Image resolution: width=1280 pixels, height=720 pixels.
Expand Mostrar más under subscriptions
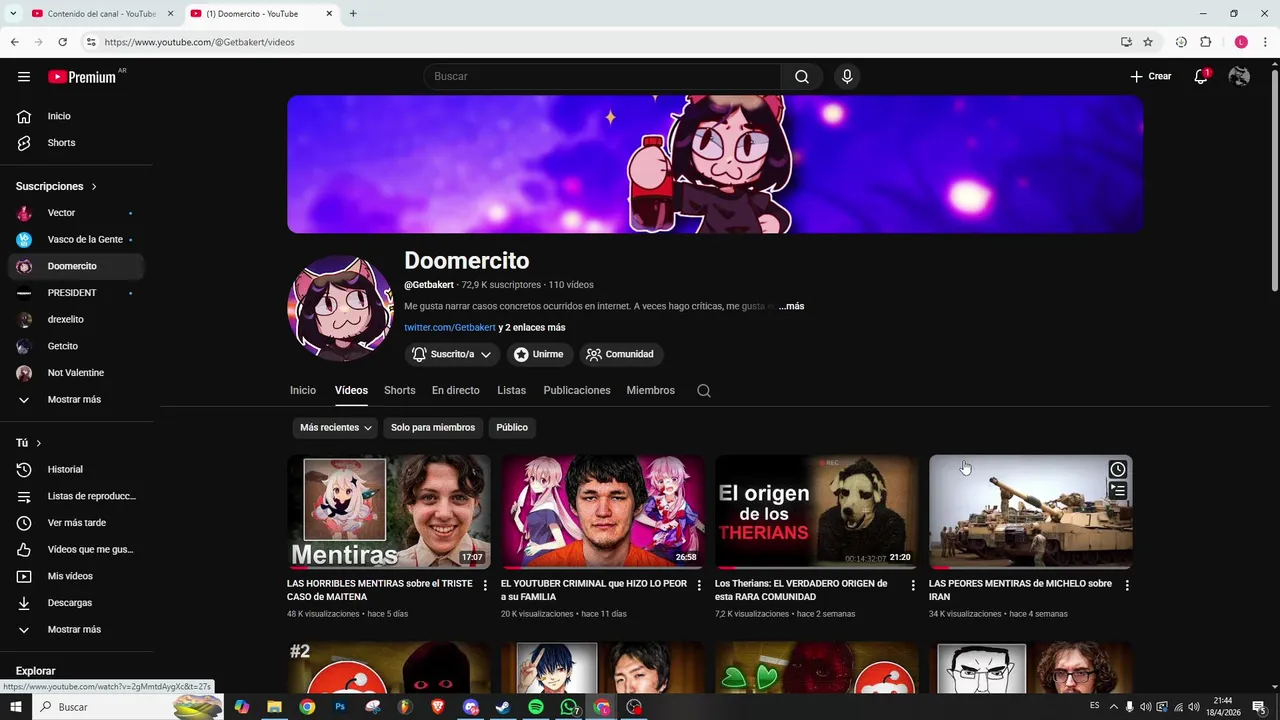[76, 400]
